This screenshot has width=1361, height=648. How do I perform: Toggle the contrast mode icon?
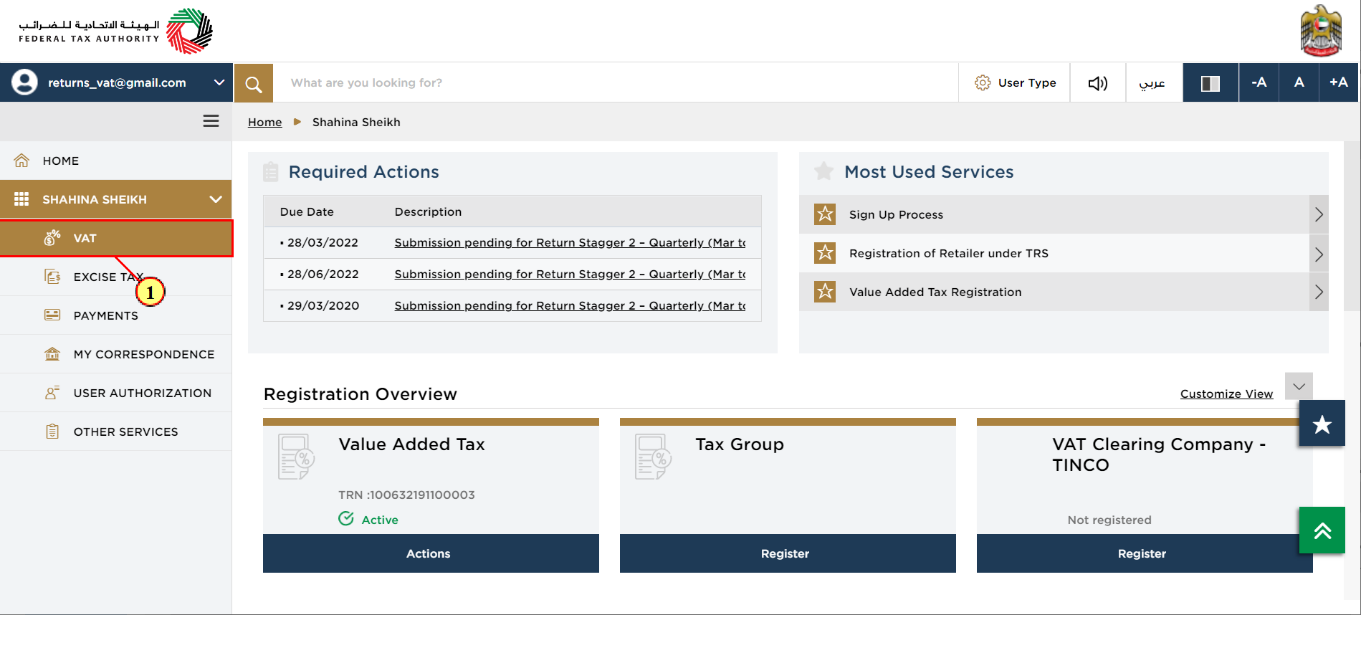[1210, 83]
